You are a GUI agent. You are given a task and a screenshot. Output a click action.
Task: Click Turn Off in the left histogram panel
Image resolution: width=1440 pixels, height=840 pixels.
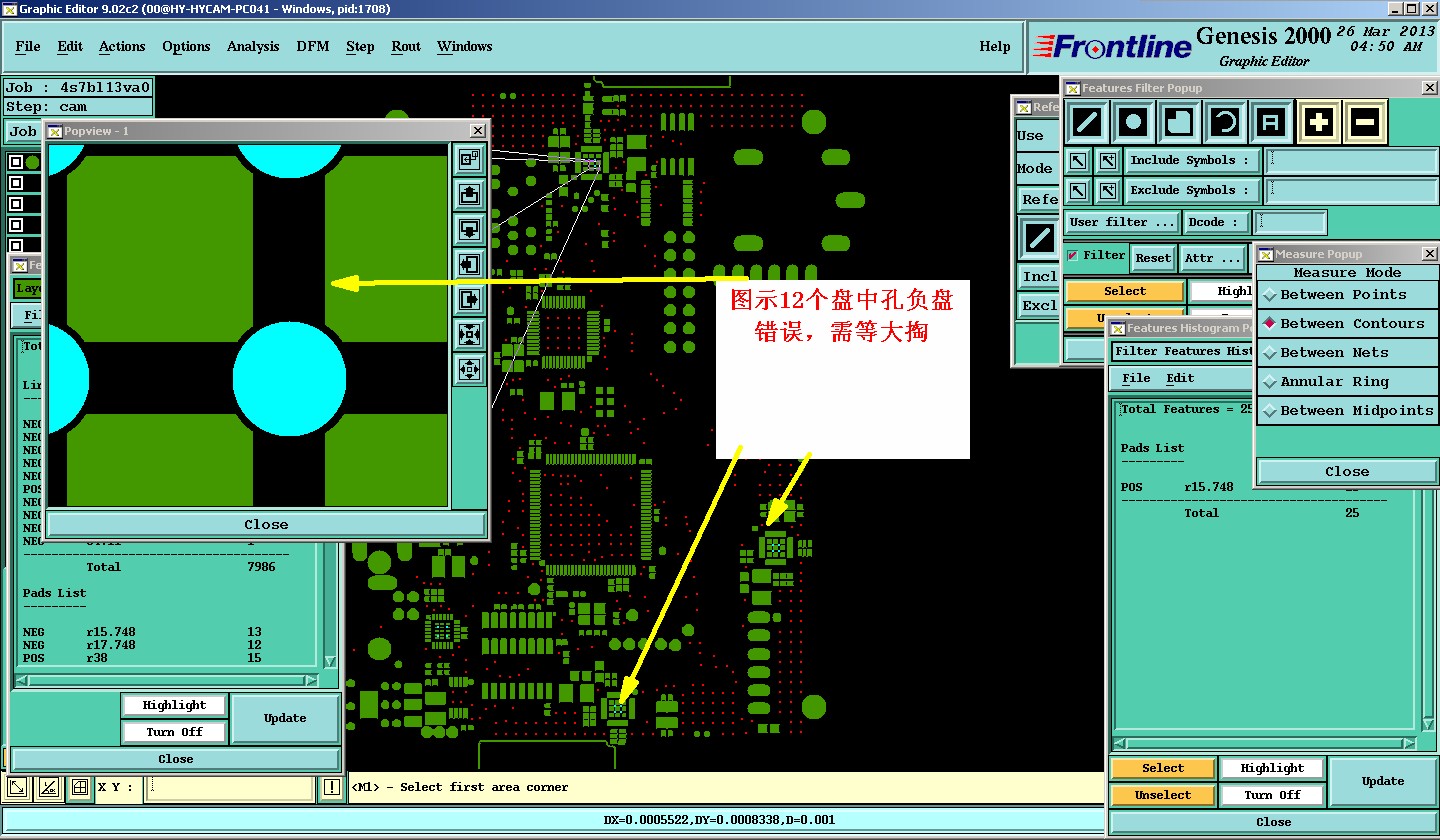coord(174,732)
